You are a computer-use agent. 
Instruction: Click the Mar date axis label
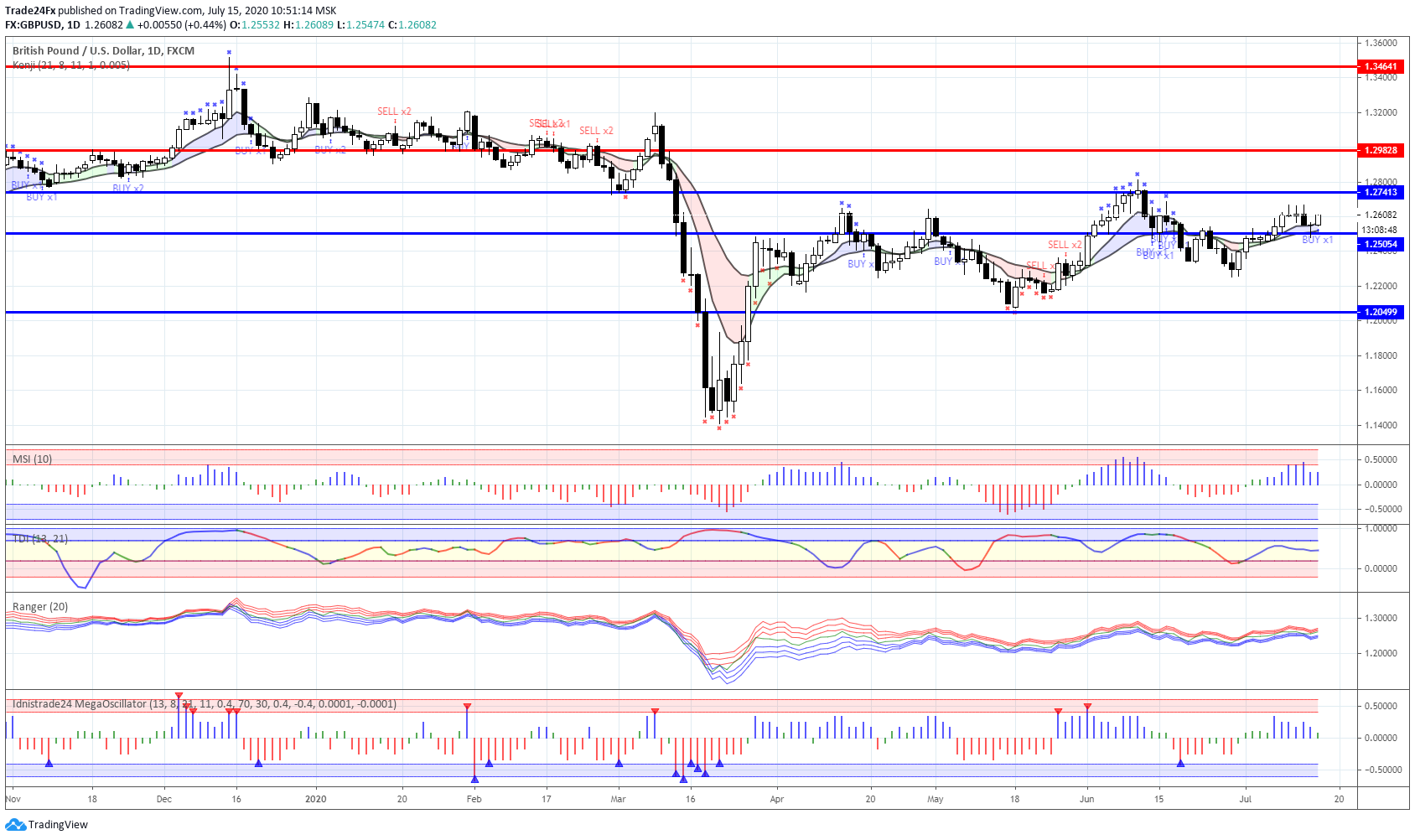pos(619,799)
